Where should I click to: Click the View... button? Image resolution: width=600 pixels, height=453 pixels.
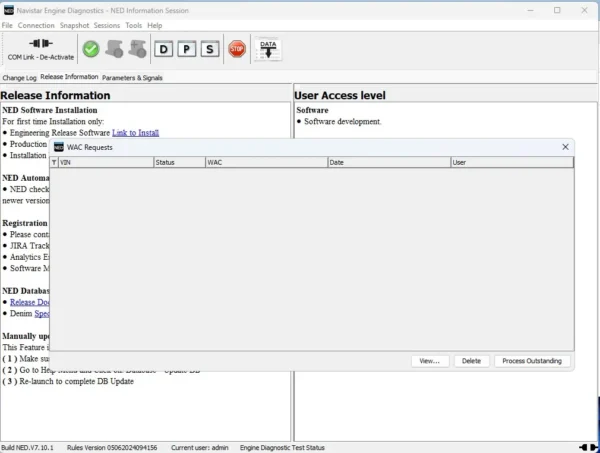point(430,361)
